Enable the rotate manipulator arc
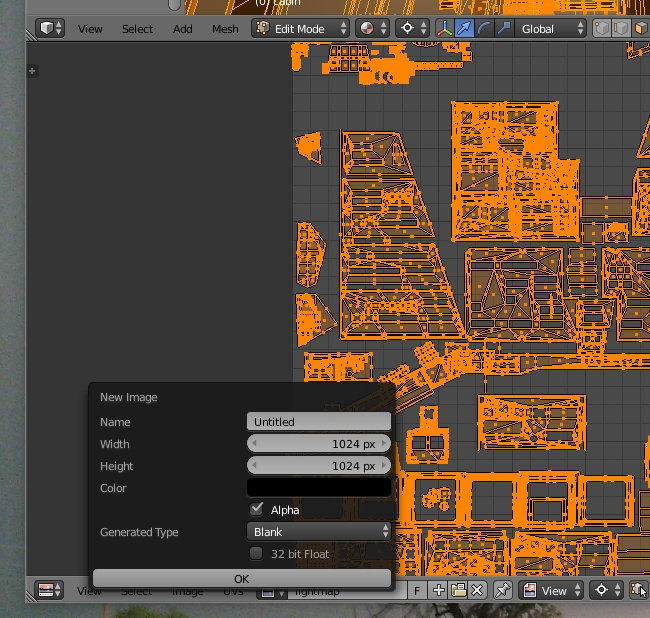Screen dimensions: 650x618 point(484,29)
